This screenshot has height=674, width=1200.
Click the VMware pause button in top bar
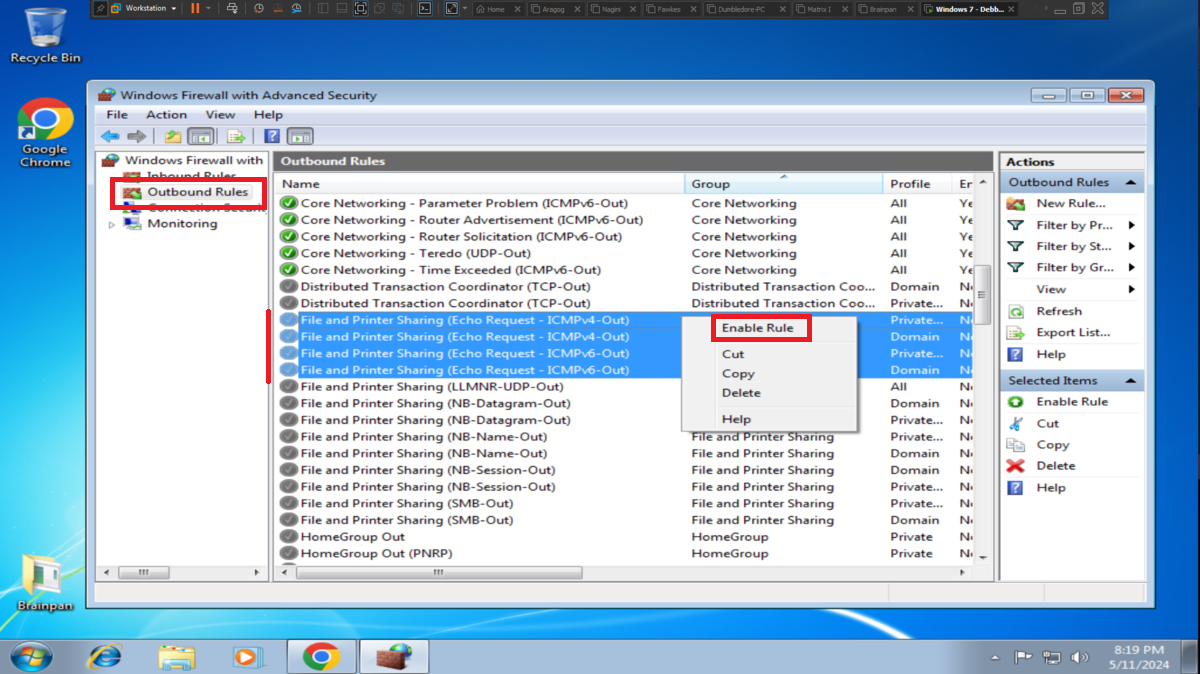point(195,8)
